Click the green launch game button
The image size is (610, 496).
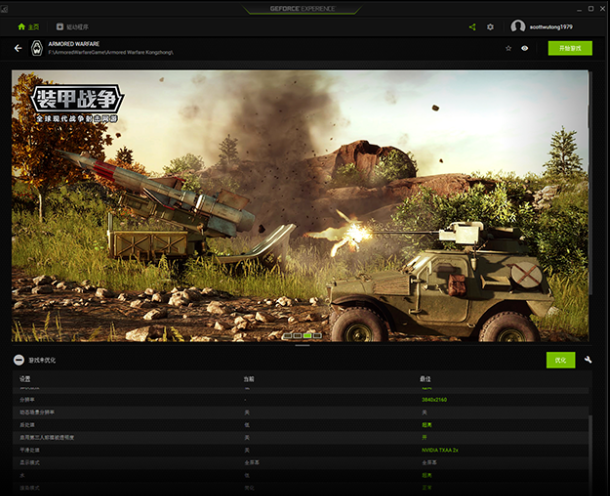(570, 48)
